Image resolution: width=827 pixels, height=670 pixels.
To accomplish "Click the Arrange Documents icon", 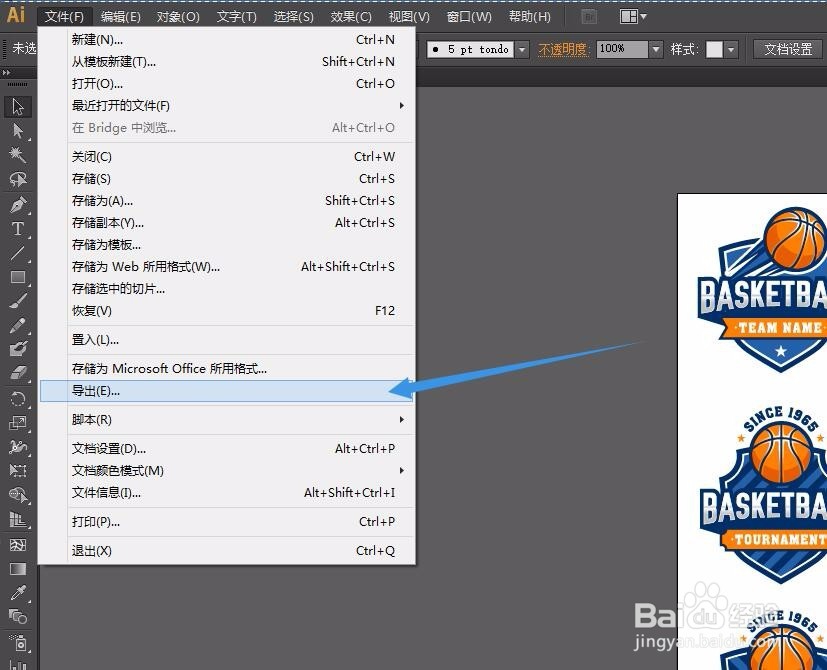I will (x=629, y=16).
